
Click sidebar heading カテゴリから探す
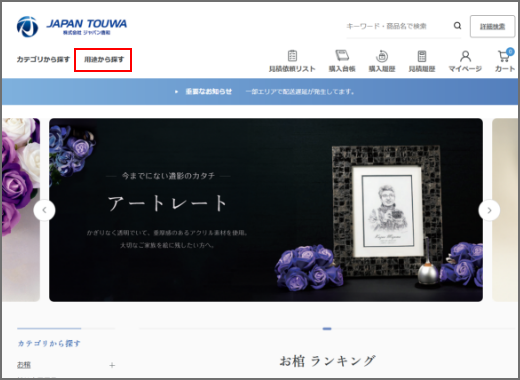coord(49,343)
